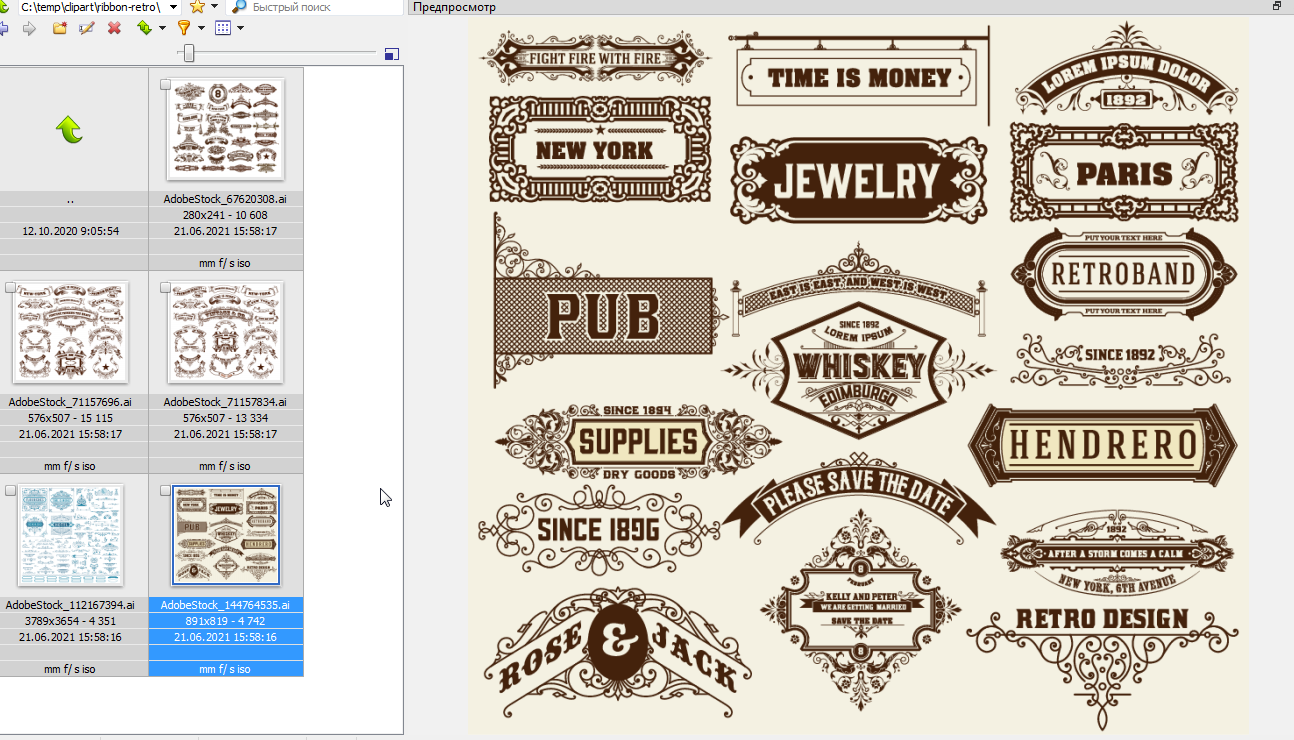This screenshot has height=740, width=1294.
Task: Expand the filter funnel dropdown arrow
Action: (x=202, y=28)
